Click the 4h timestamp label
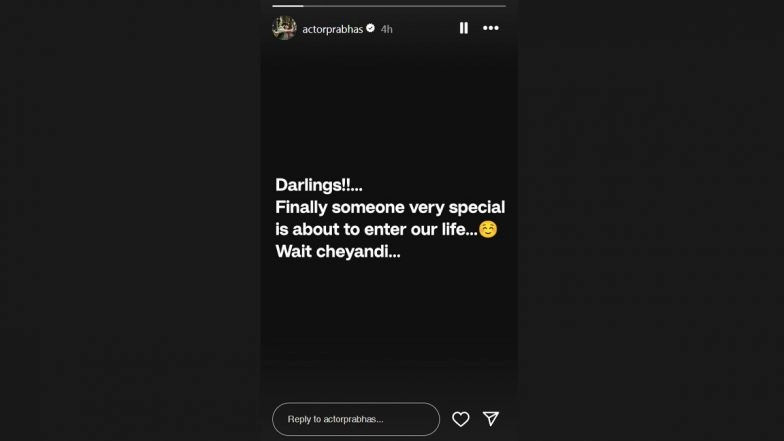Screen dimensions: 784x441 [386, 29]
